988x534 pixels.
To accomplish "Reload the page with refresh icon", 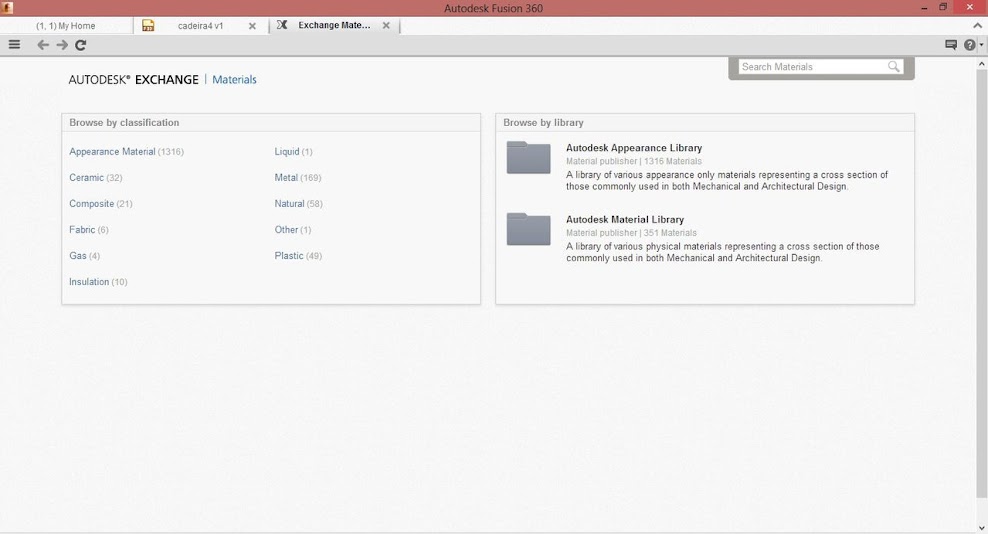I will click(x=81, y=45).
